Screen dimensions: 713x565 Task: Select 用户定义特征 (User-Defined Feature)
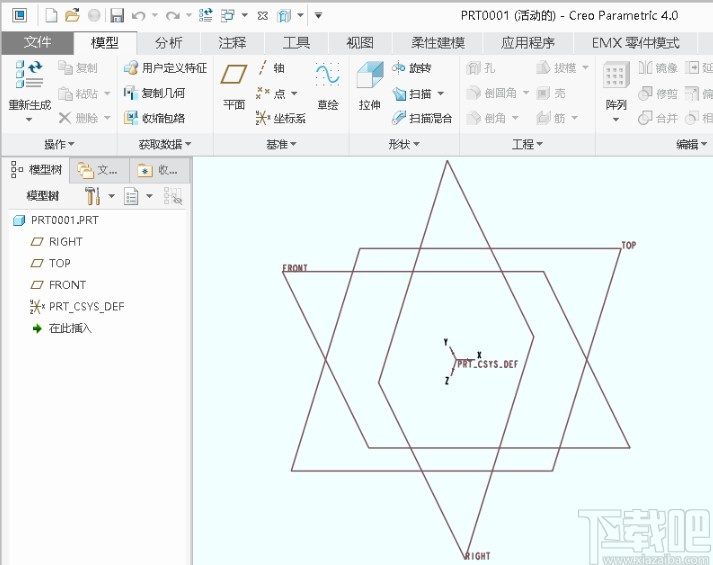pos(166,68)
